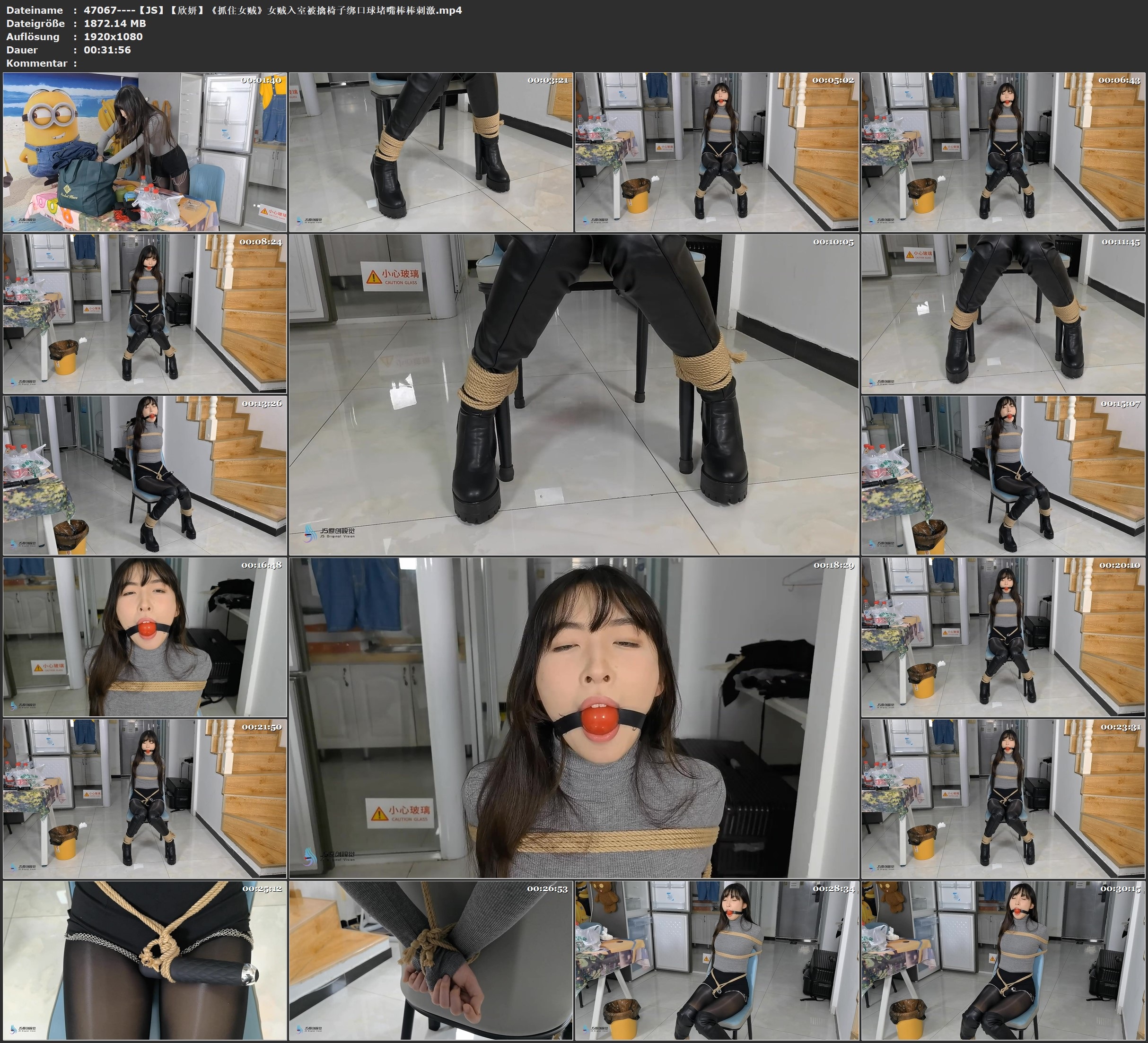Click the Auflösung value 1920x1080
Screen dimensions: 1148x1043
click(x=114, y=36)
